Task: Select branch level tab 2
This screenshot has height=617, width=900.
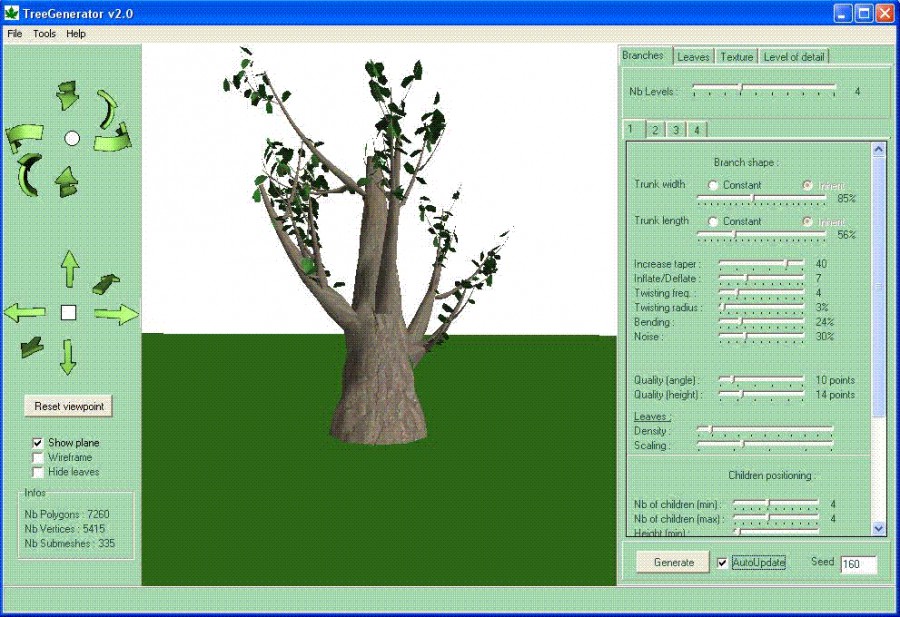Action: coord(655,130)
